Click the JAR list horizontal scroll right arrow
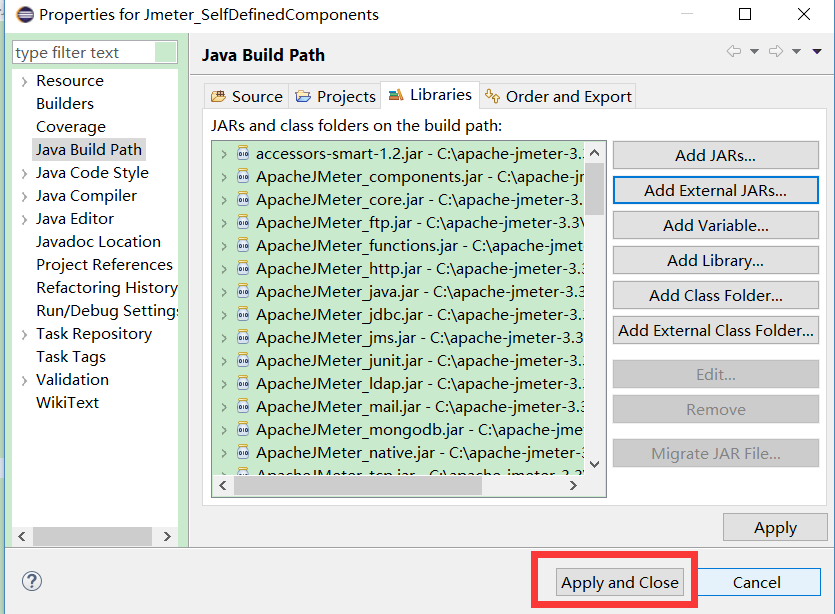This screenshot has height=614, width=835. pyautogui.click(x=573, y=485)
